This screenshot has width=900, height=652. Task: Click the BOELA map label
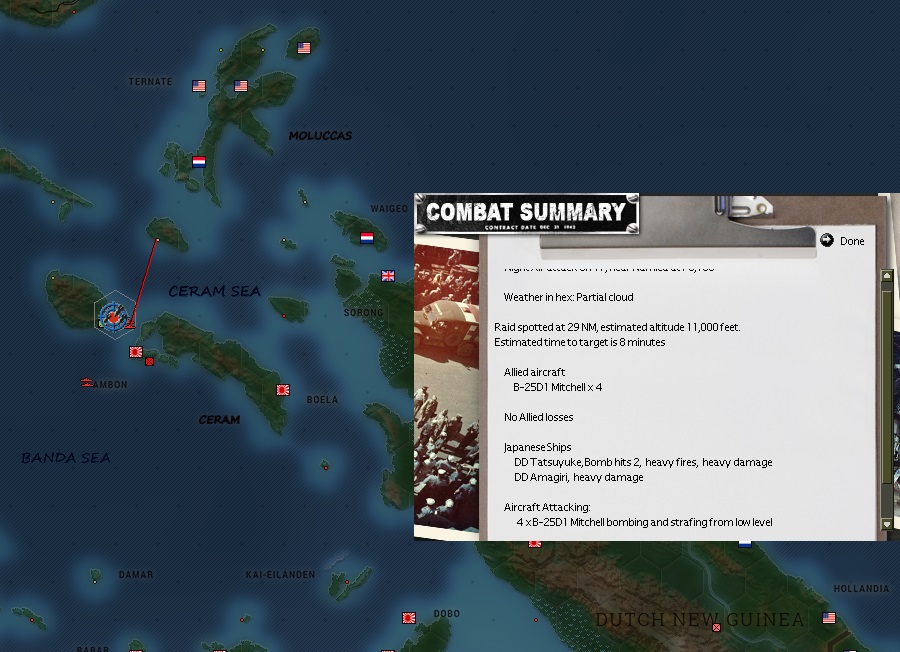(323, 399)
